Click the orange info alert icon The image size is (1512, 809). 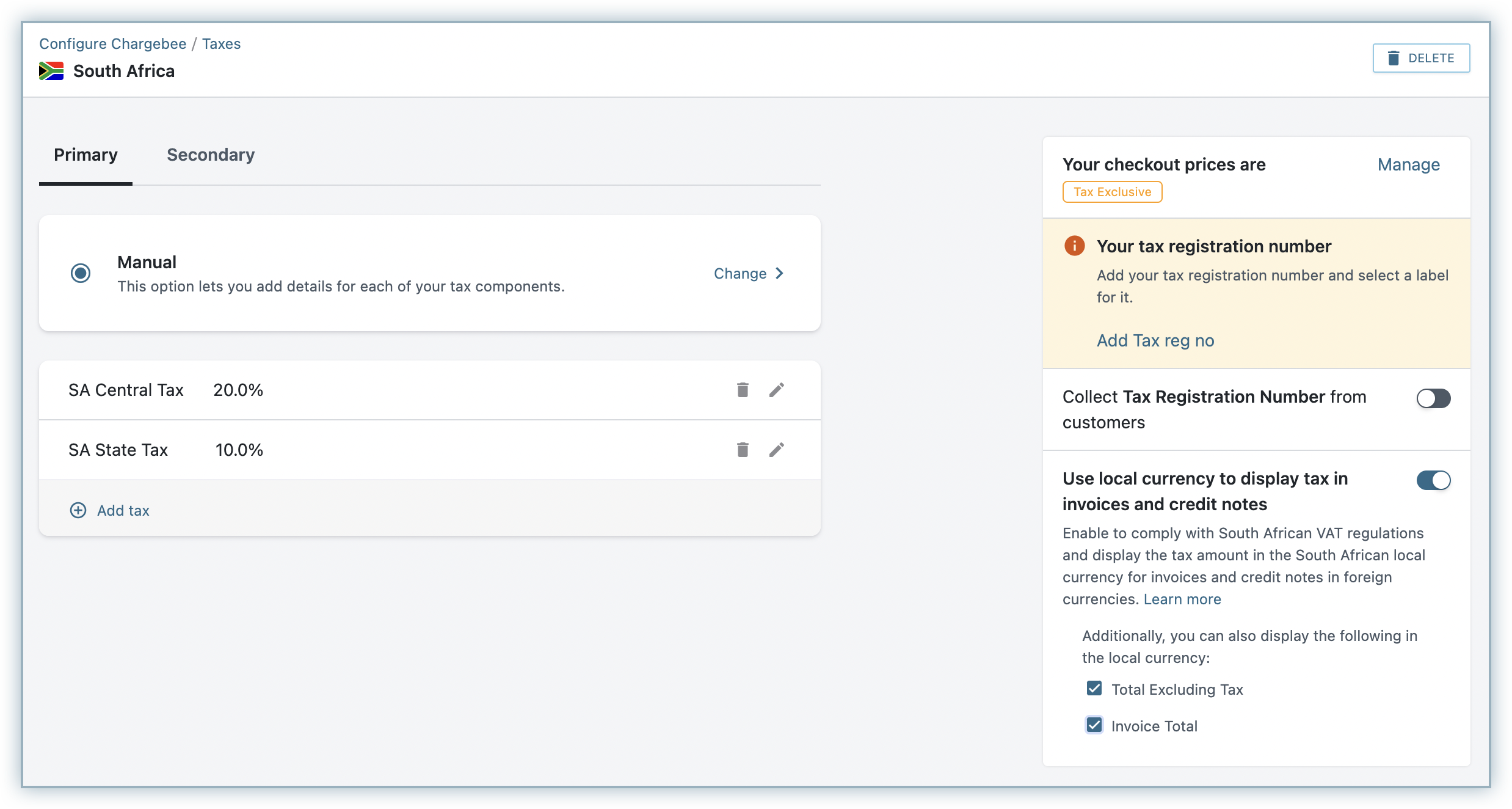[1074, 246]
